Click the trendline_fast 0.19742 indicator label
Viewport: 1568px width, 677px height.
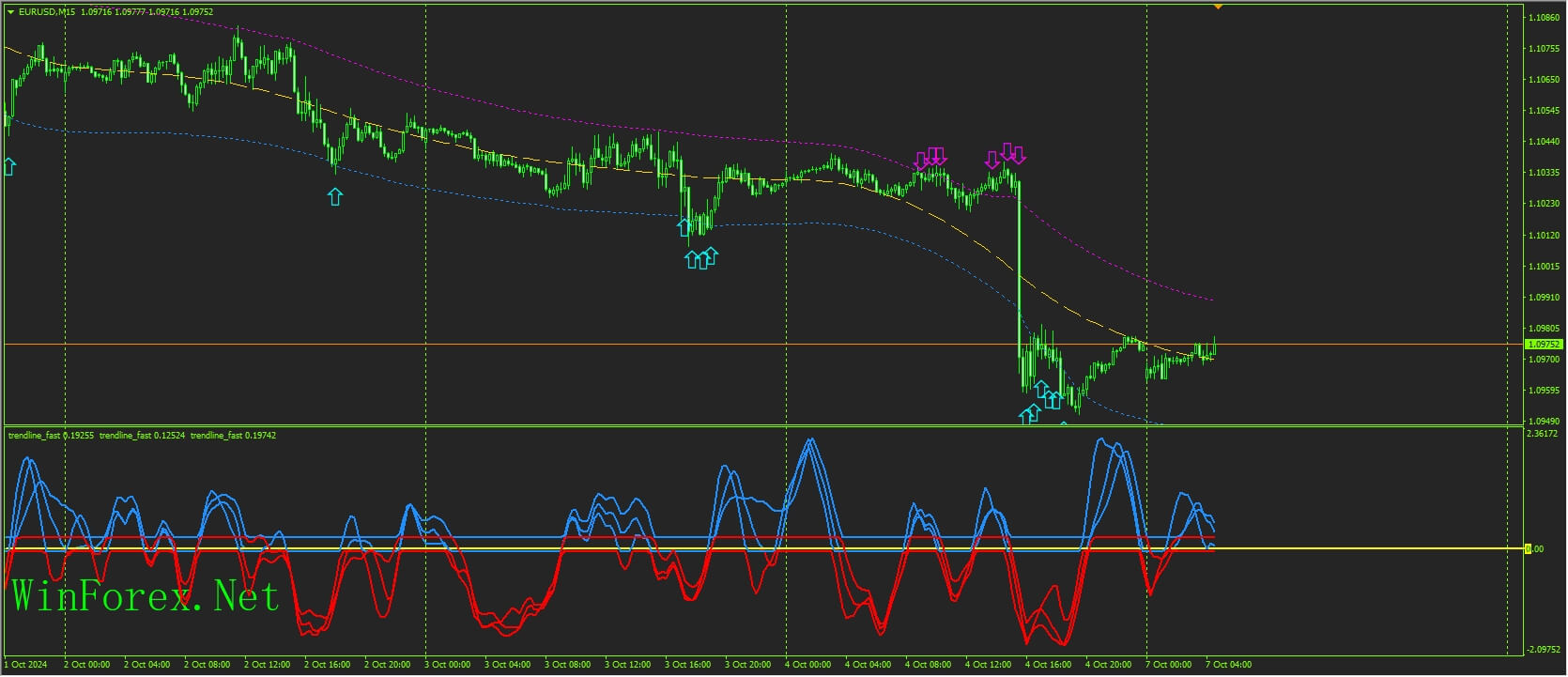tap(233, 436)
